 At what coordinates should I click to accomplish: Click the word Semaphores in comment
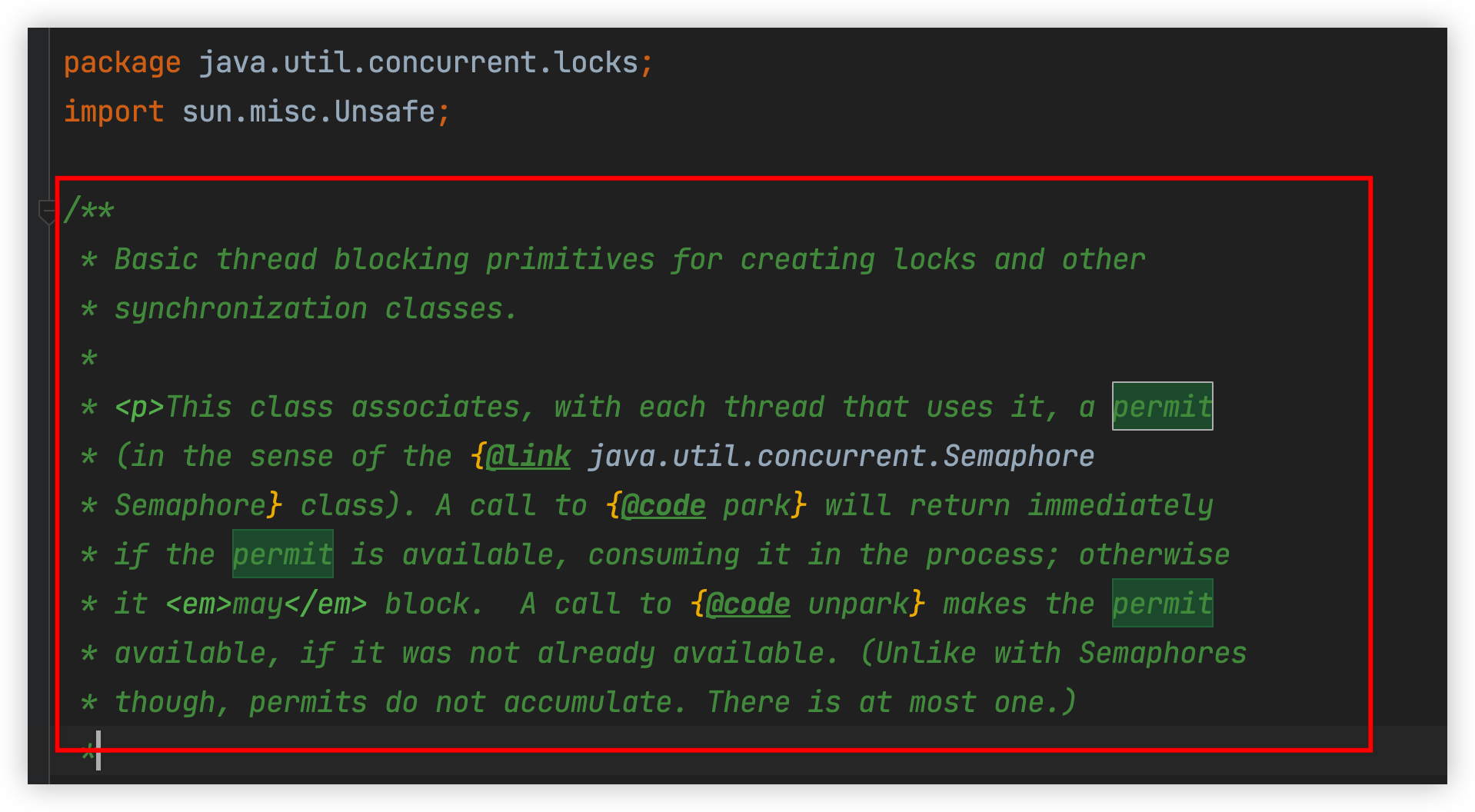(x=1163, y=653)
